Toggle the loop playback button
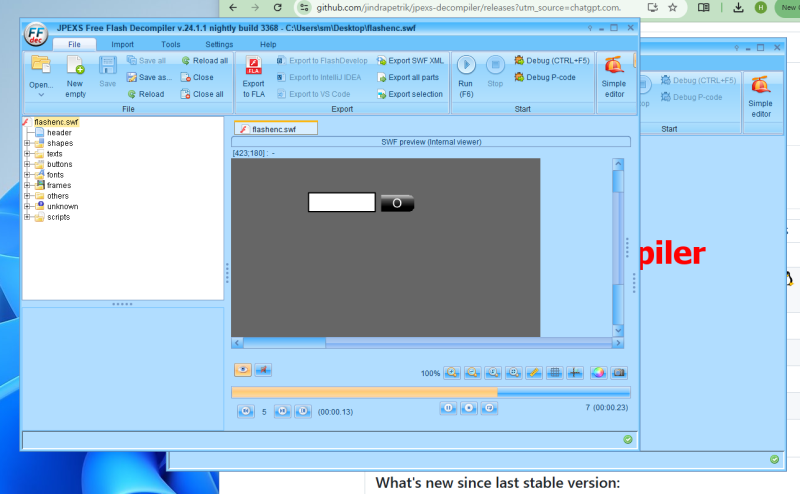Image resolution: width=800 pixels, height=494 pixels. (489, 408)
